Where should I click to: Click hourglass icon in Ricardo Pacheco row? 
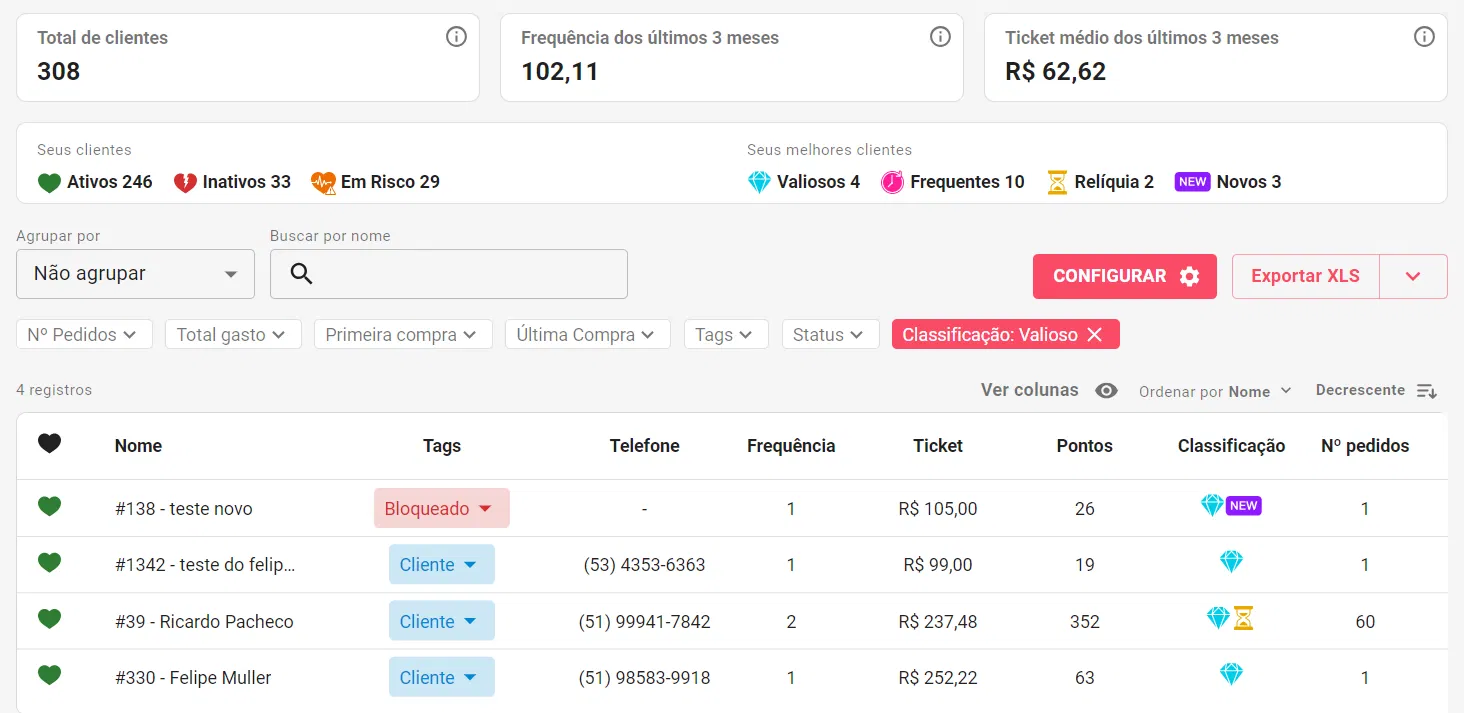pos(1243,618)
